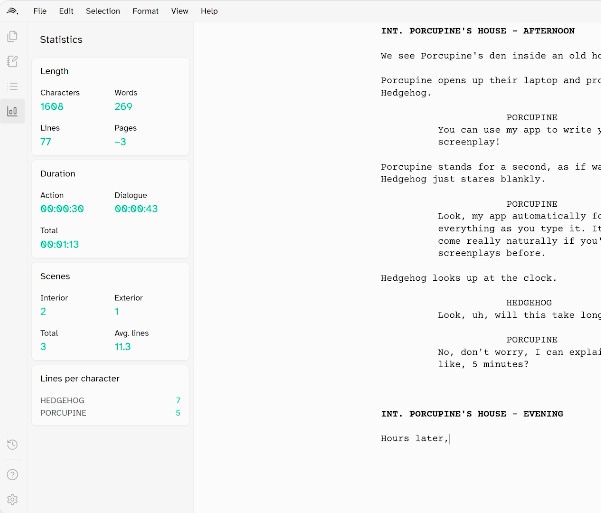Open the notes notebook icon in sidebar

tap(12, 61)
